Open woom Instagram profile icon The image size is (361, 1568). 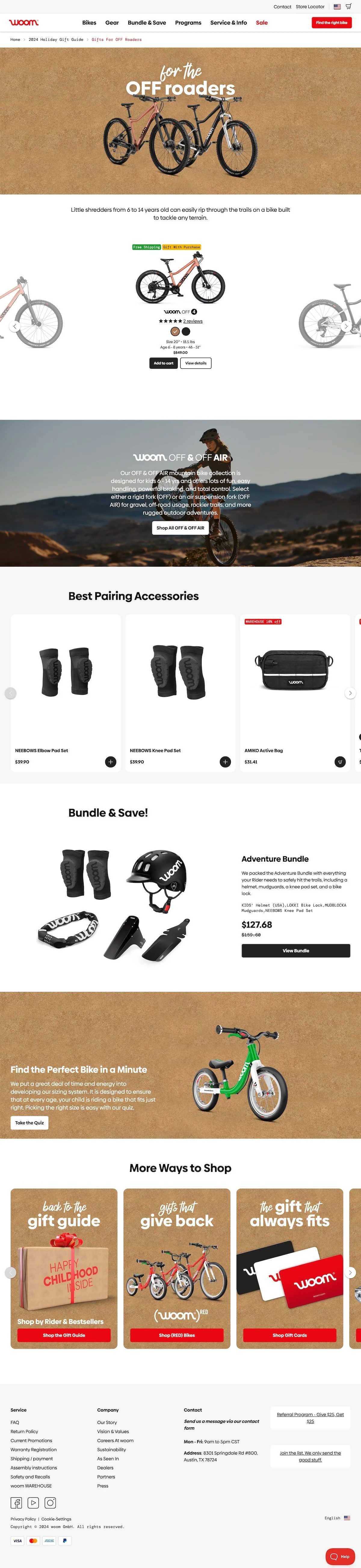click(51, 1502)
